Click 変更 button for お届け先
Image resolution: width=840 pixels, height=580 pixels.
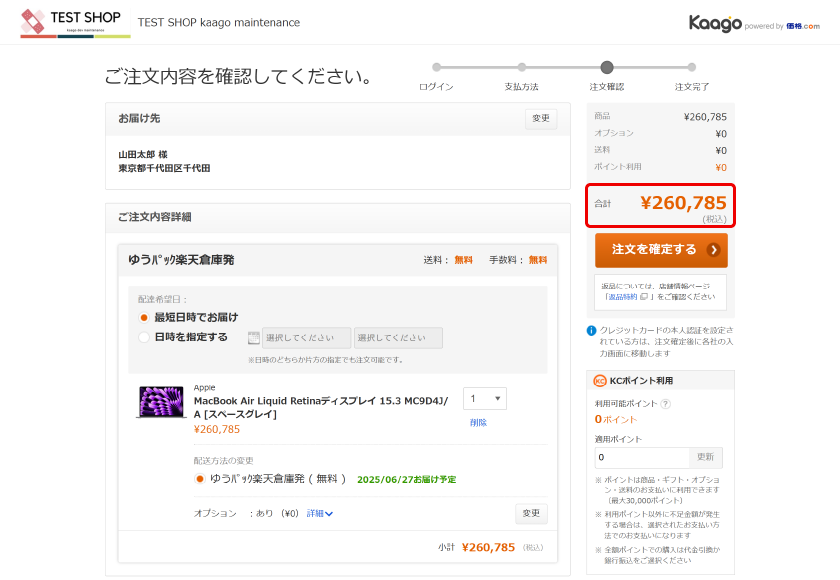click(x=541, y=118)
